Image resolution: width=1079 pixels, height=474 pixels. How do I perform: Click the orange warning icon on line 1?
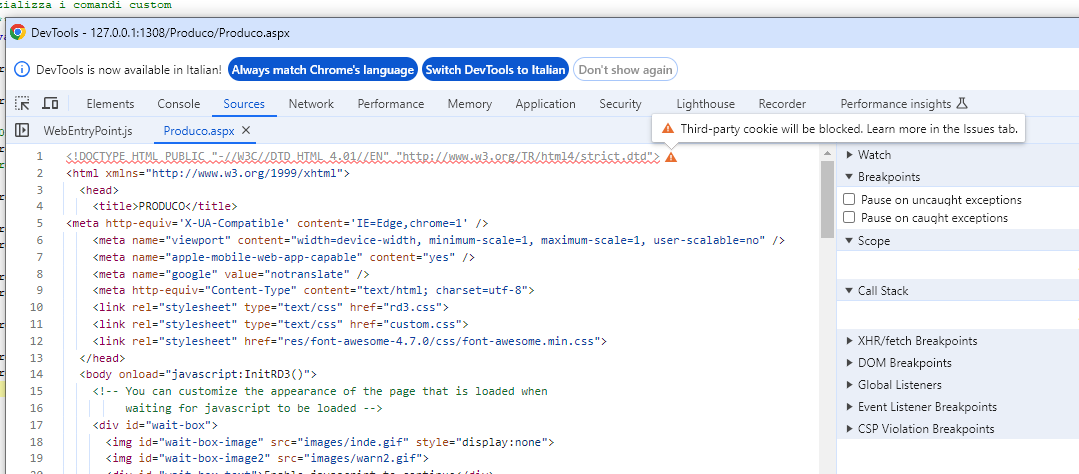click(671, 157)
